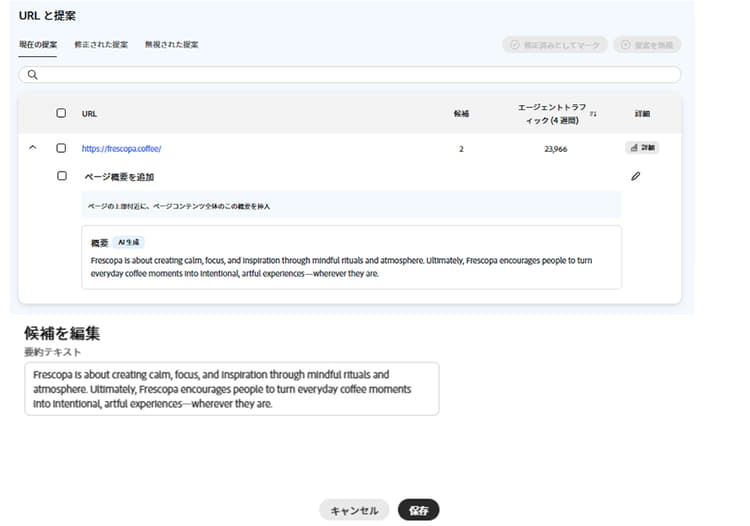
Task: Open the https://frescopa.coffee/ link
Action: [121, 149]
